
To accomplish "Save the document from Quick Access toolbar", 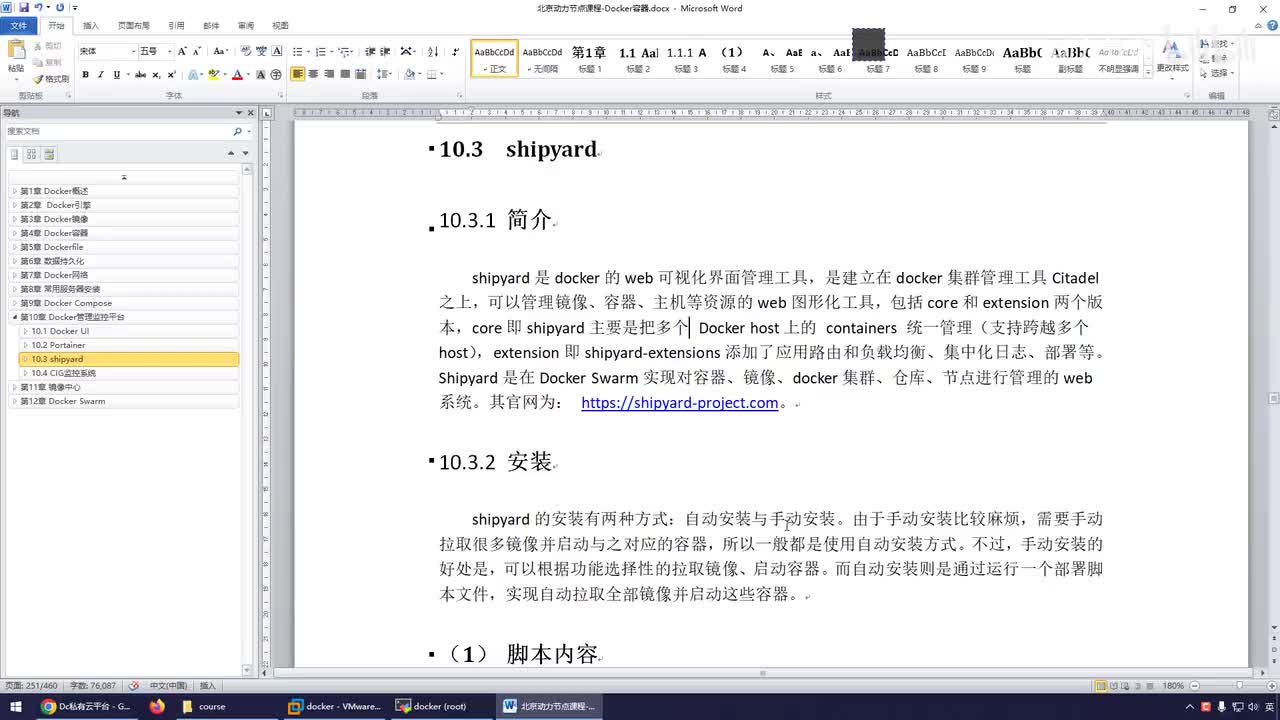I will [23, 7].
